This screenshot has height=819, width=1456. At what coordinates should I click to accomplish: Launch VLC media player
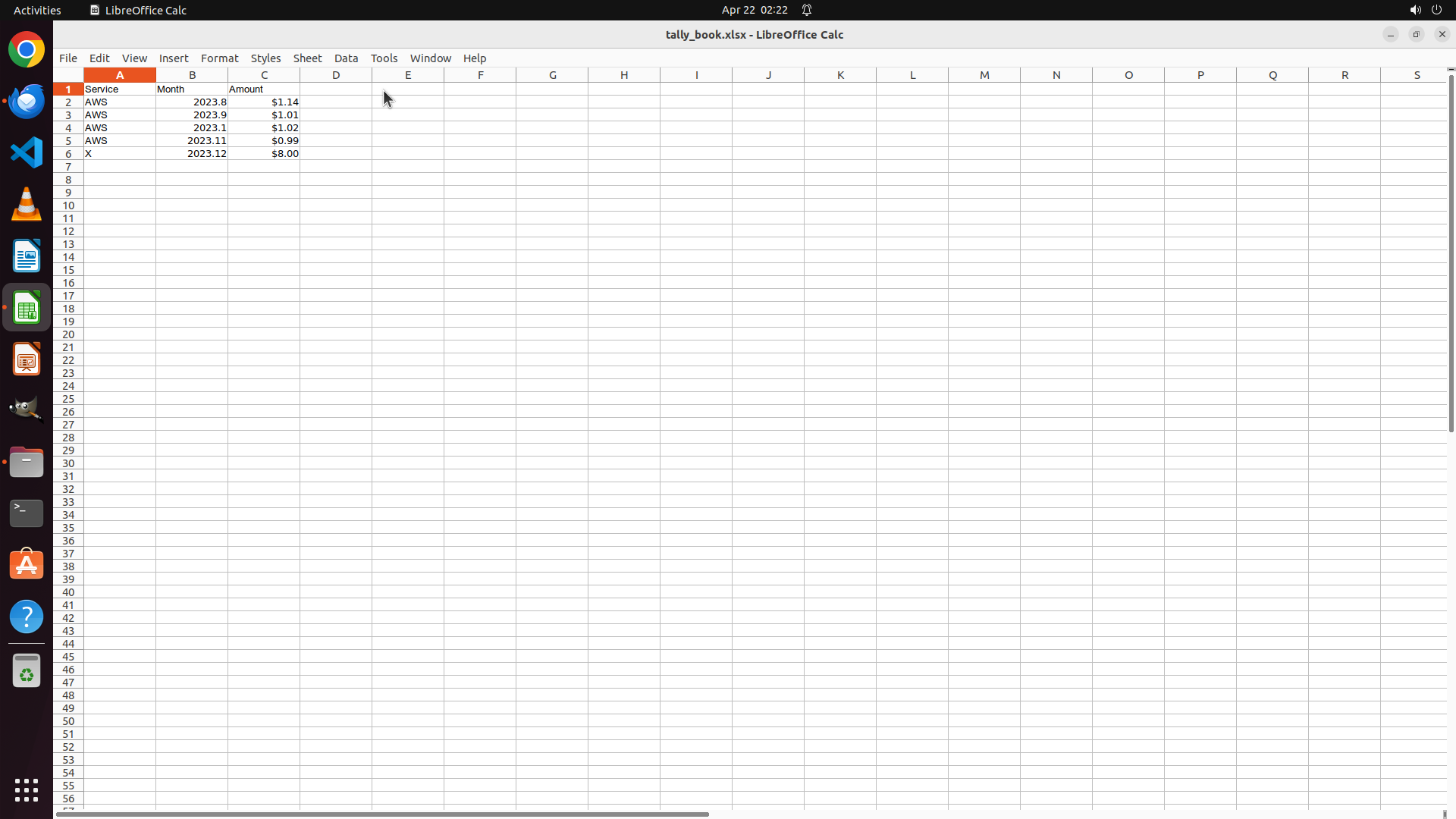pyautogui.click(x=27, y=204)
